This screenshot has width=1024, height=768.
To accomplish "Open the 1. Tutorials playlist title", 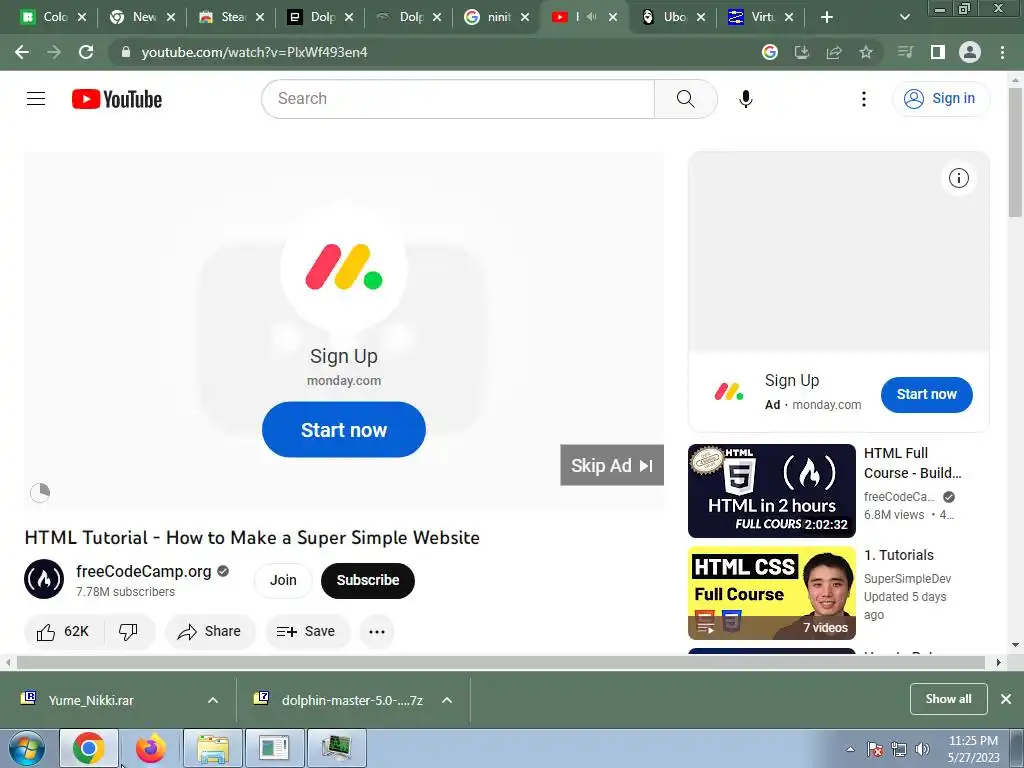I will click(x=899, y=555).
